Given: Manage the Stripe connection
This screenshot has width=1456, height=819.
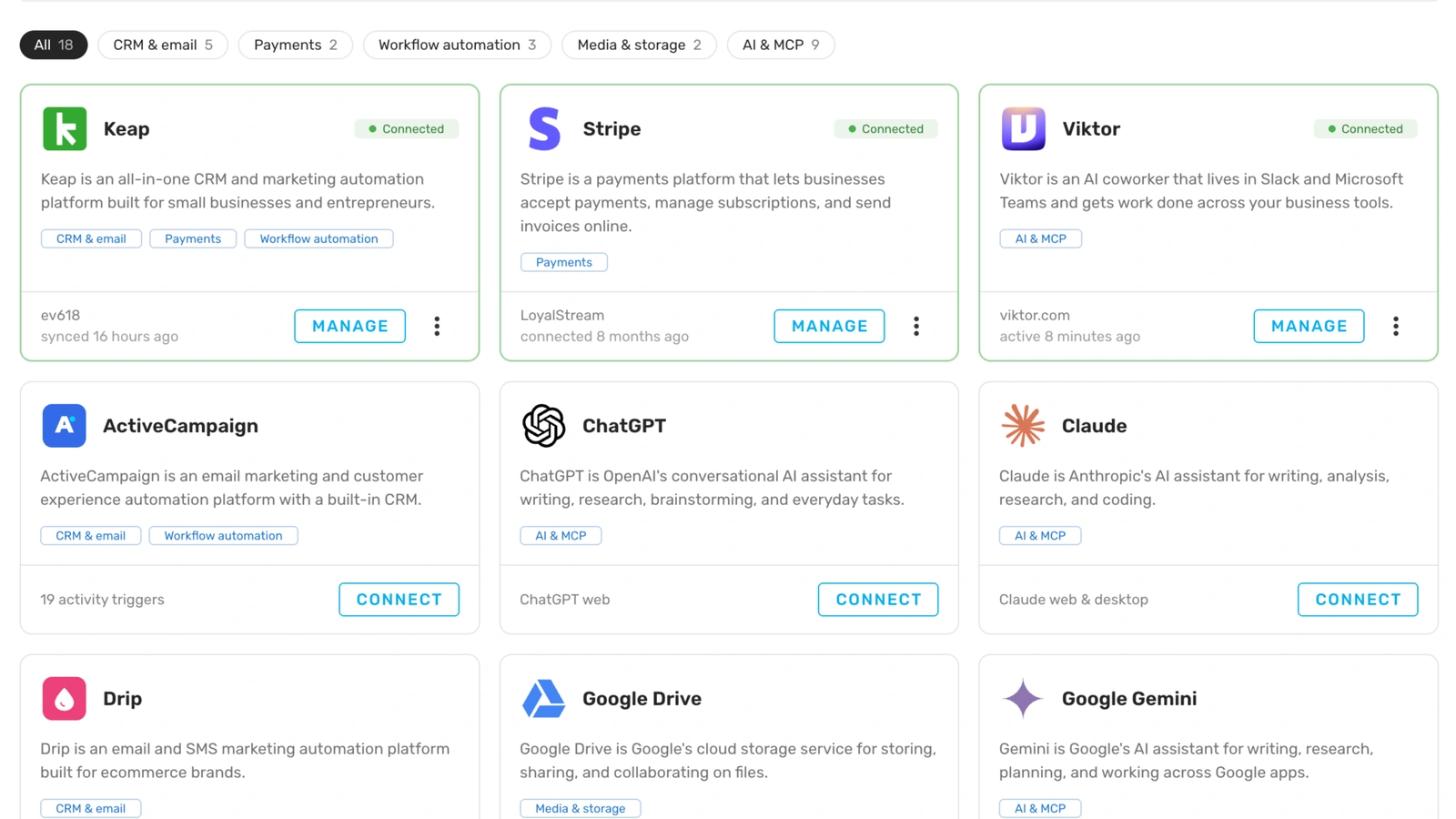Looking at the screenshot, I should point(830,326).
